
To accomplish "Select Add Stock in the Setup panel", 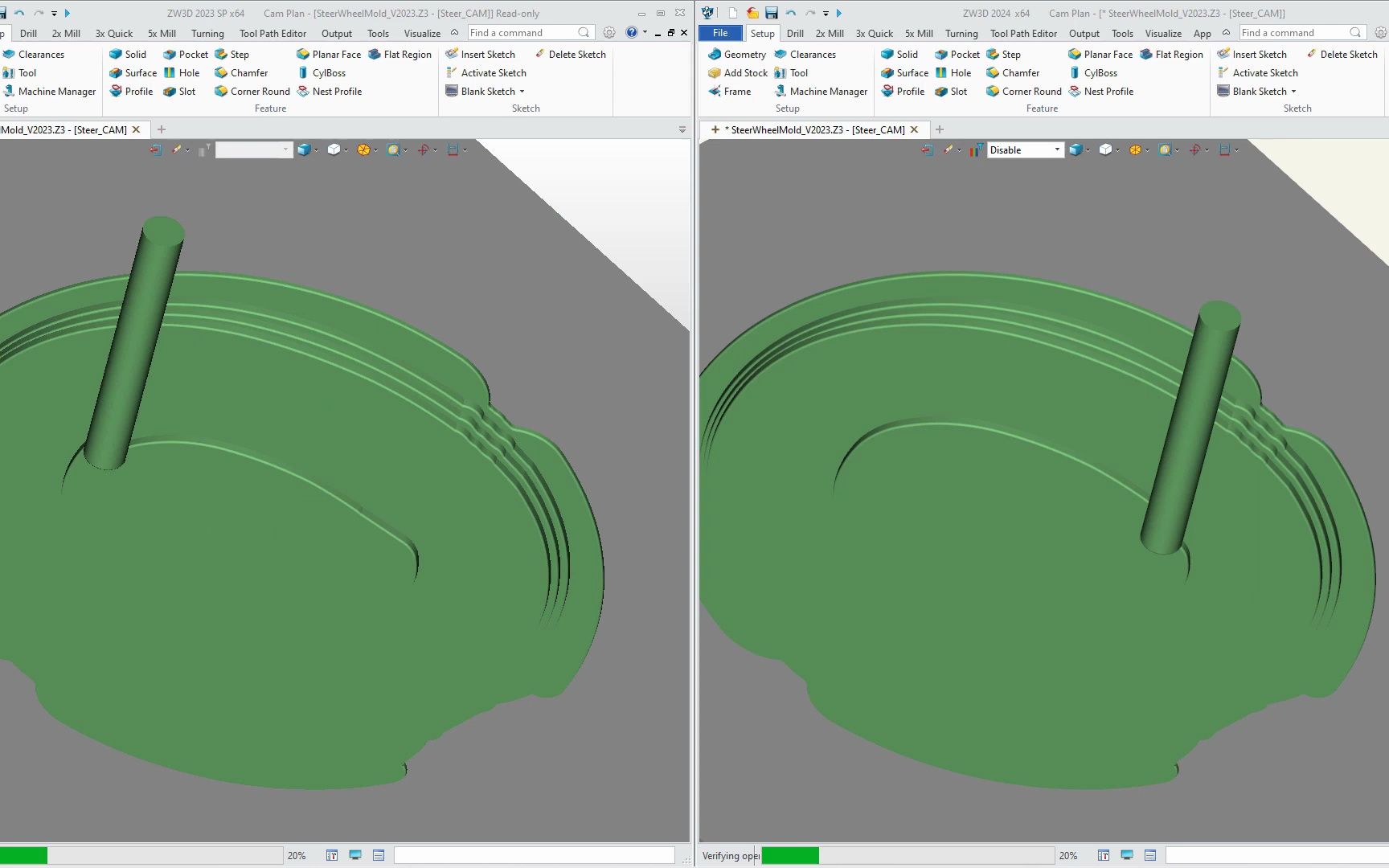I will (738, 72).
